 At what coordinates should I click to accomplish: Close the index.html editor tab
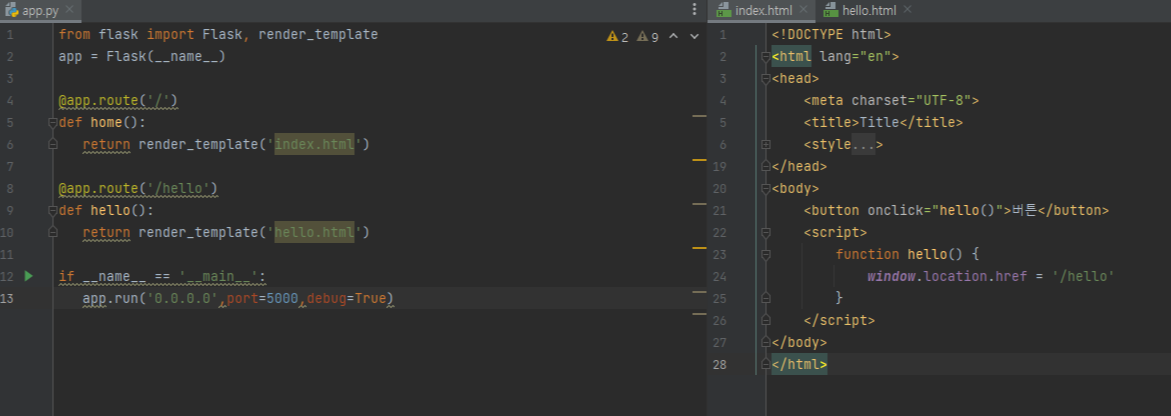point(804,10)
